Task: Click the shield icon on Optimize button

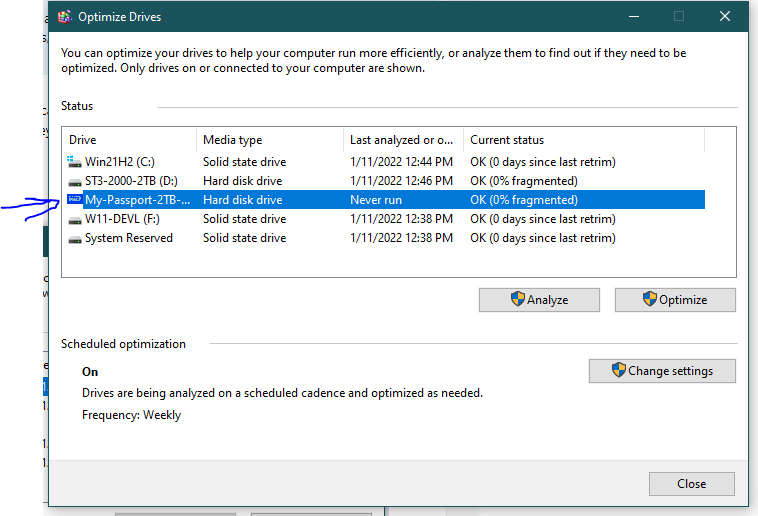Action: click(x=650, y=299)
